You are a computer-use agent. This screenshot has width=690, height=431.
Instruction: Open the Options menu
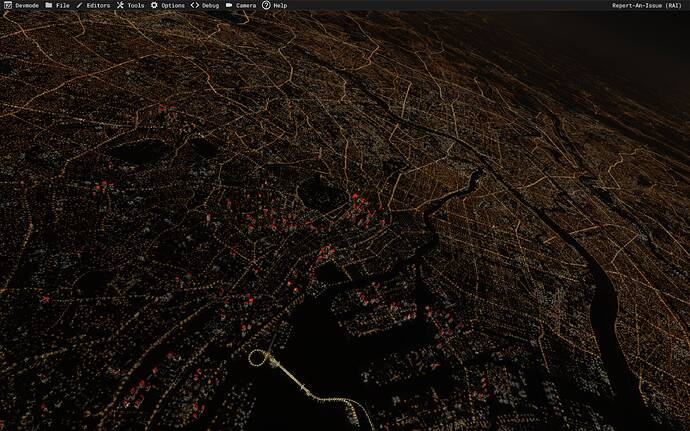[167, 6]
